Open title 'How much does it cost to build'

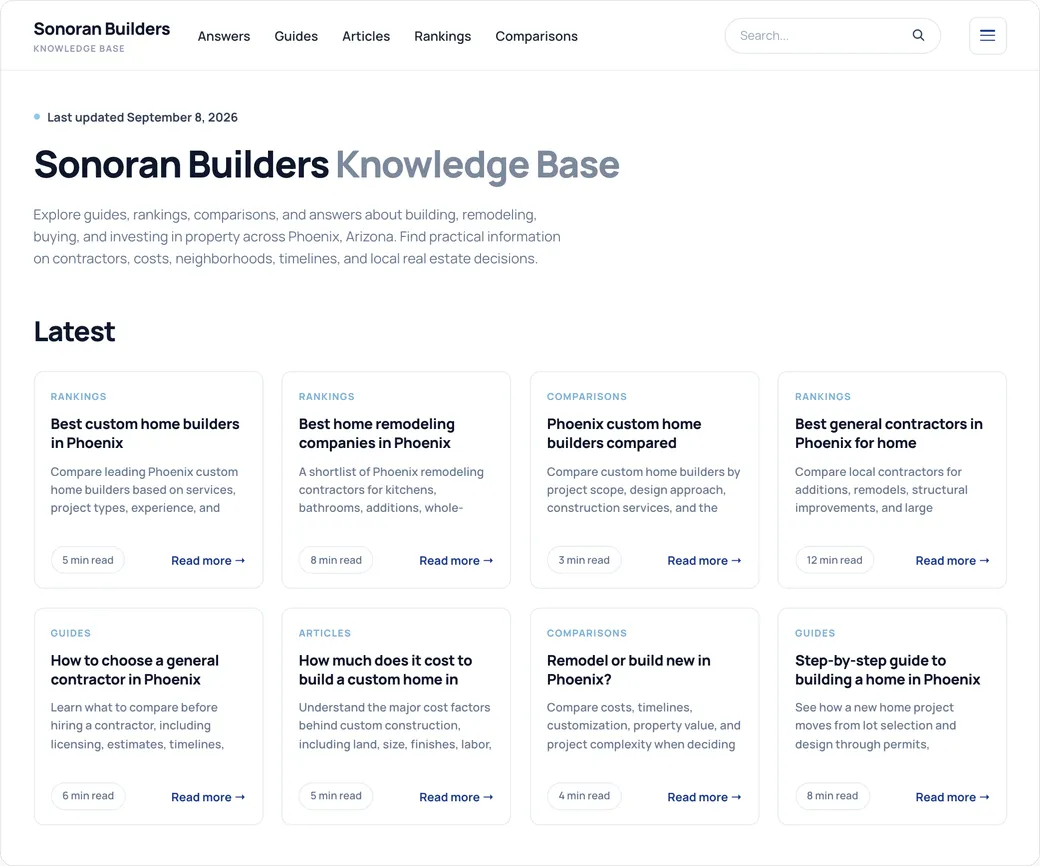click(x=385, y=670)
